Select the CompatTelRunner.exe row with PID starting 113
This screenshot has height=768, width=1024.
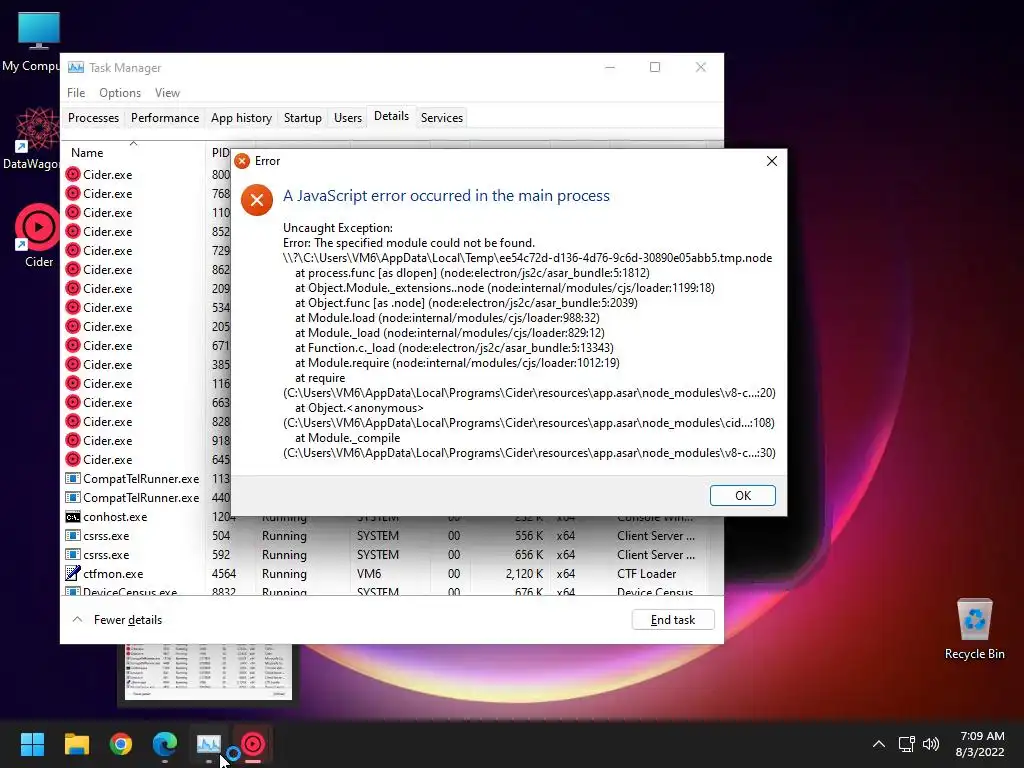[x=148, y=478]
